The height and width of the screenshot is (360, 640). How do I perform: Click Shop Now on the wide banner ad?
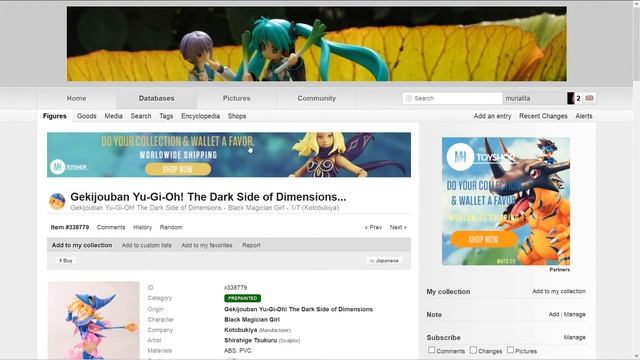[178, 169]
